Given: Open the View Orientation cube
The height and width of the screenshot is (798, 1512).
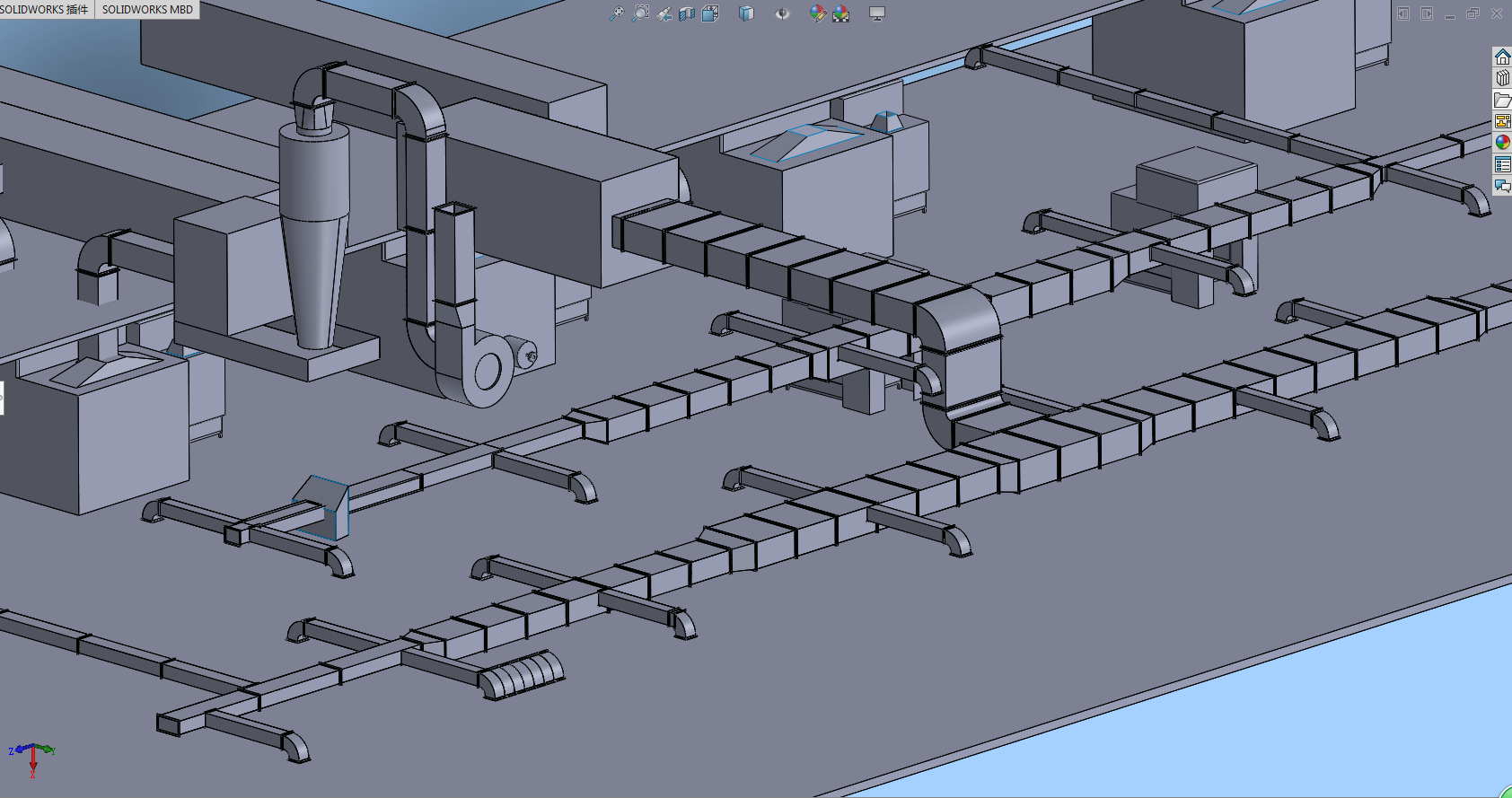Looking at the screenshot, I should 708,13.
